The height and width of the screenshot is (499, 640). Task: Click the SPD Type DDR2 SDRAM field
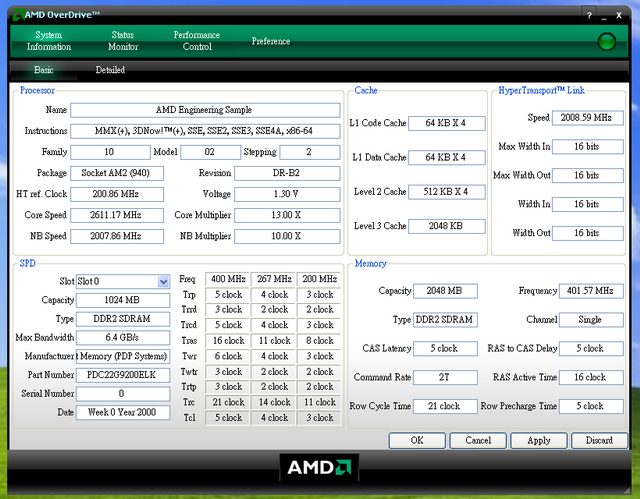[x=123, y=319]
